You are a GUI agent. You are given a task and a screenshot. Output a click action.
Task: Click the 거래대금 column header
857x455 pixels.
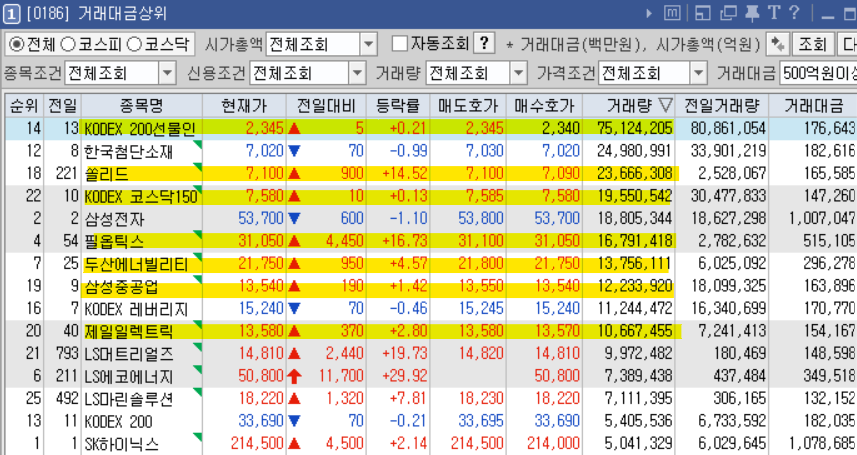pos(813,105)
